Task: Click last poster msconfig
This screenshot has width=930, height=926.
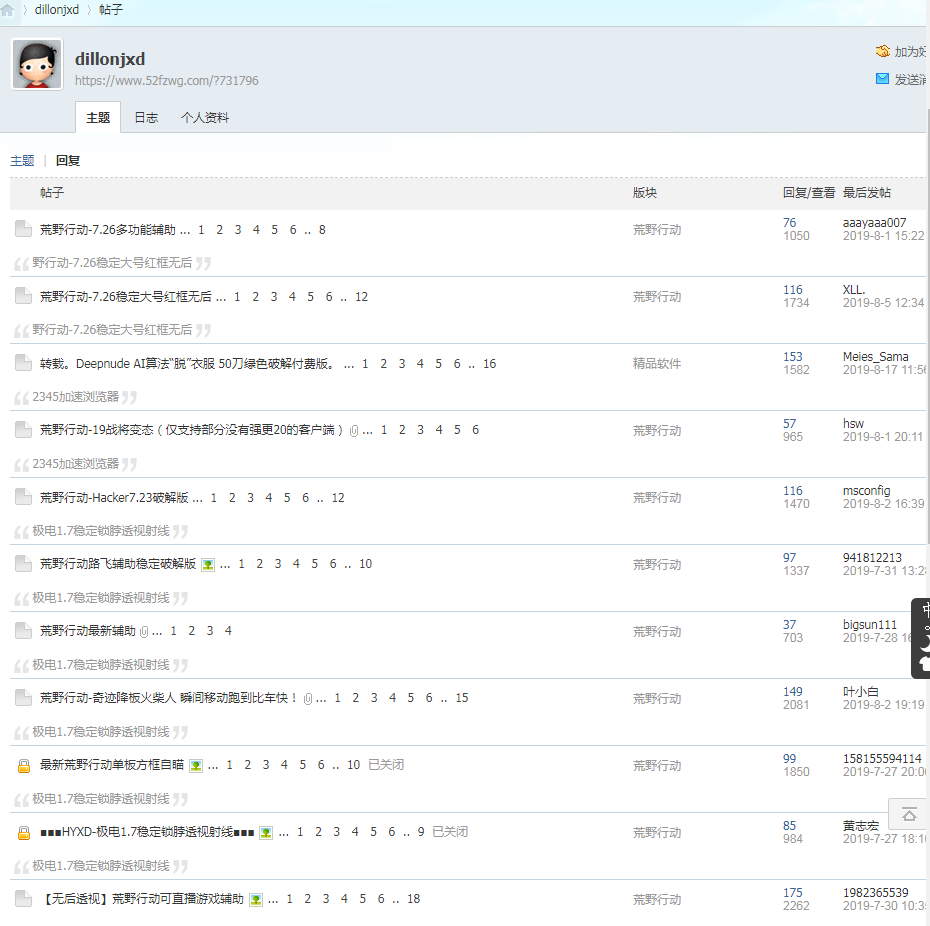Action: click(x=867, y=491)
